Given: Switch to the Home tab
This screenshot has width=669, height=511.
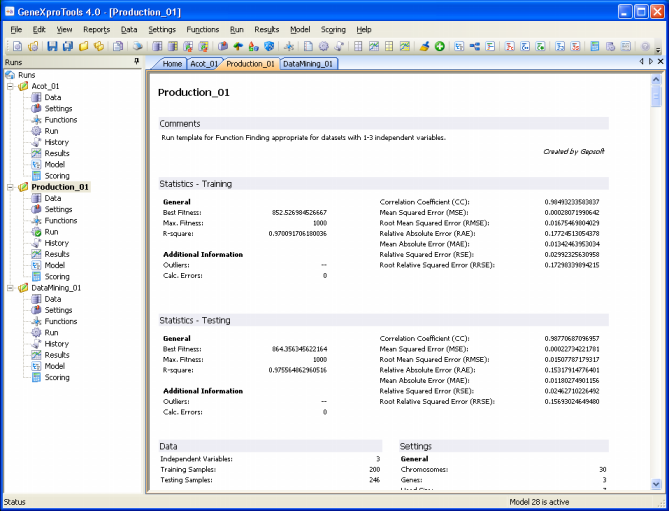Looking at the screenshot, I should pyautogui.click(x=172, y=64).
